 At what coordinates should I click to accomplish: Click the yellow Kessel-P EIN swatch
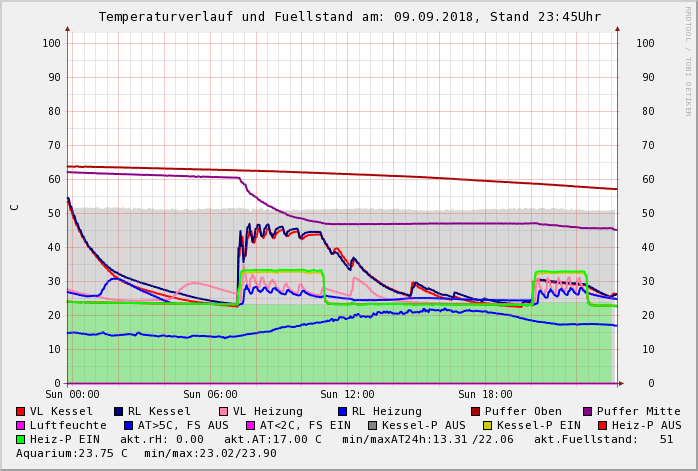point(485,425)
